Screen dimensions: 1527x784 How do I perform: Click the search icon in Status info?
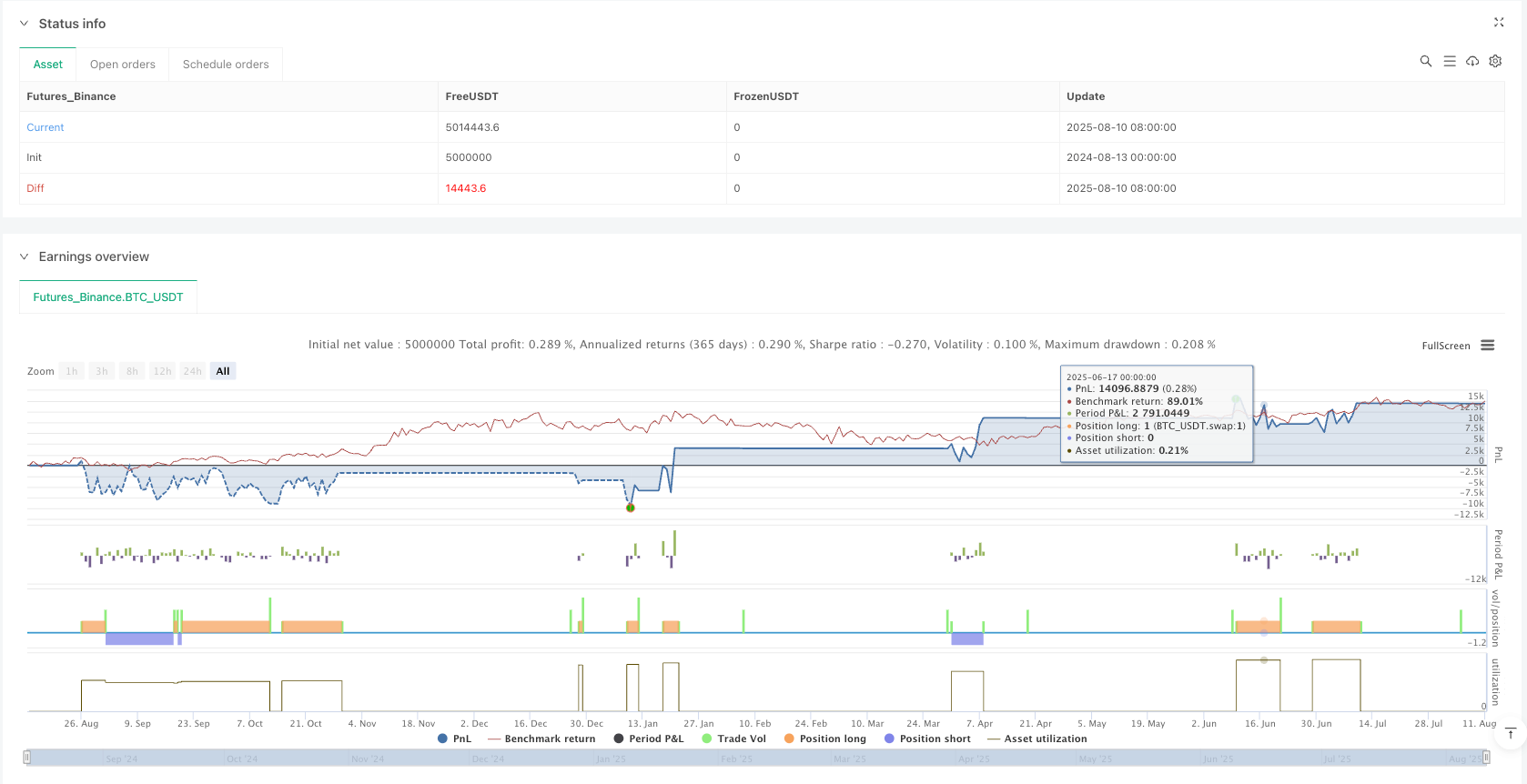point(1425,61)
